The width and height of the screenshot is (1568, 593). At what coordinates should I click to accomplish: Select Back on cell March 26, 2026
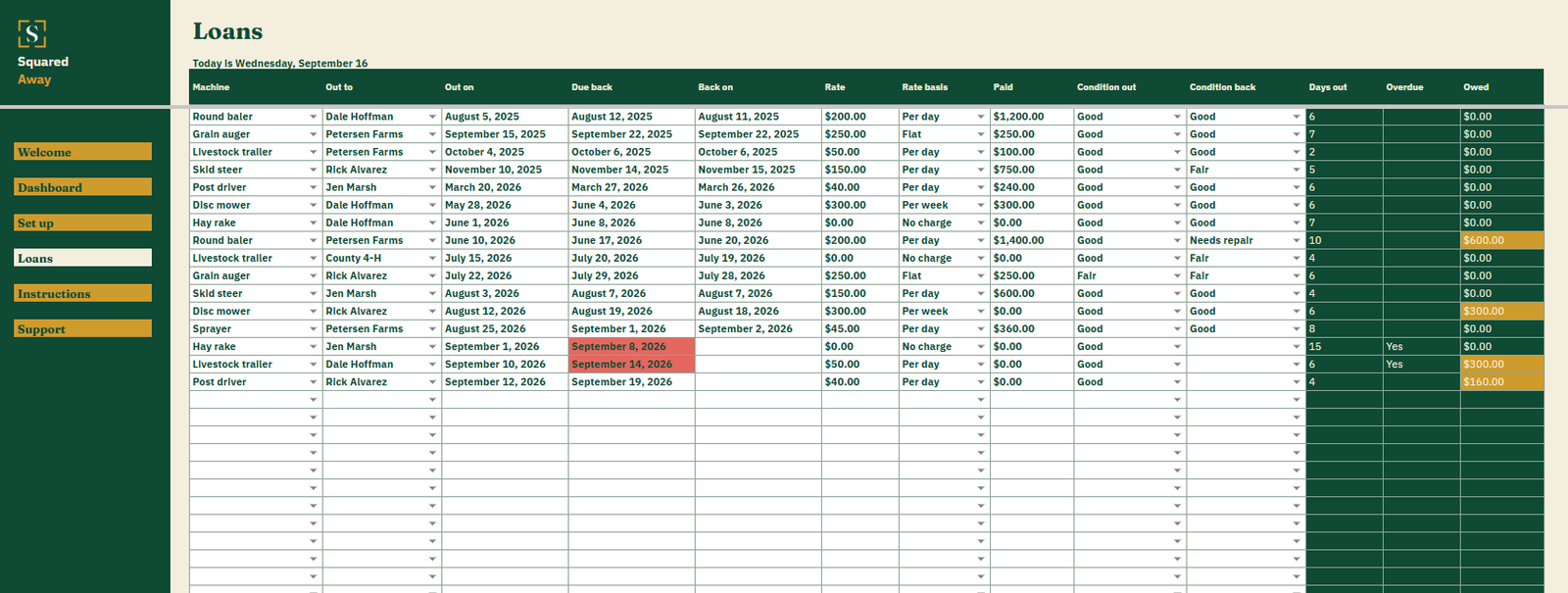[759, 187]
